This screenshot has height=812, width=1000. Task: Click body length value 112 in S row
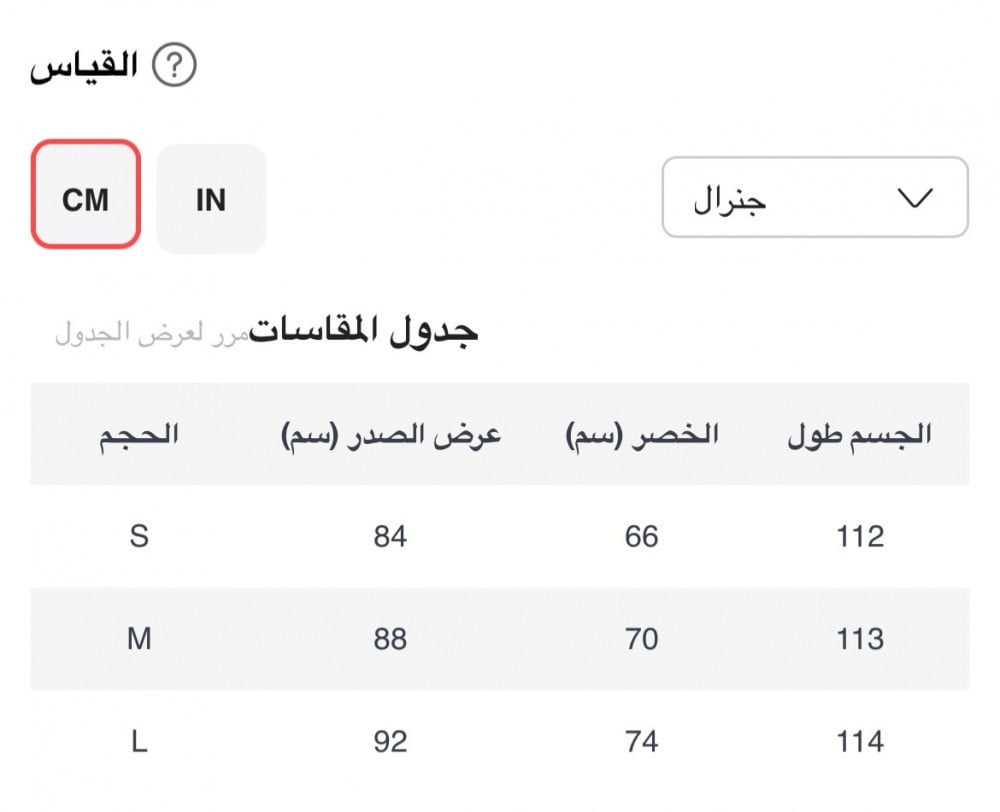860,537
